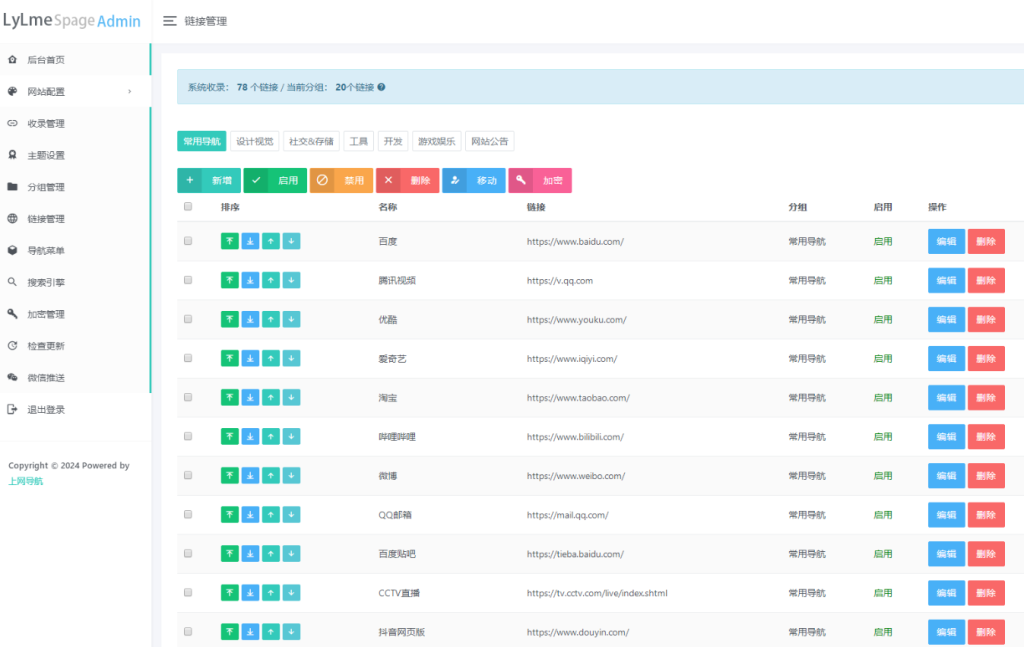Toggle the sidebar with the hamburger icon
The image size is (1024, 647).
tap(170, 21)
